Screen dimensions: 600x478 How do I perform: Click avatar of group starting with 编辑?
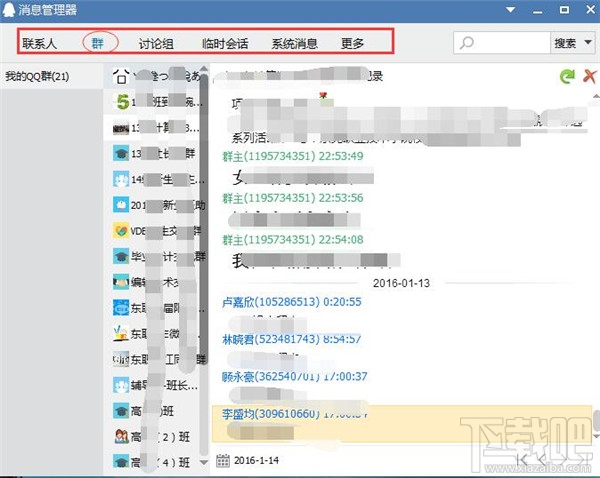[x=121, y=282]
